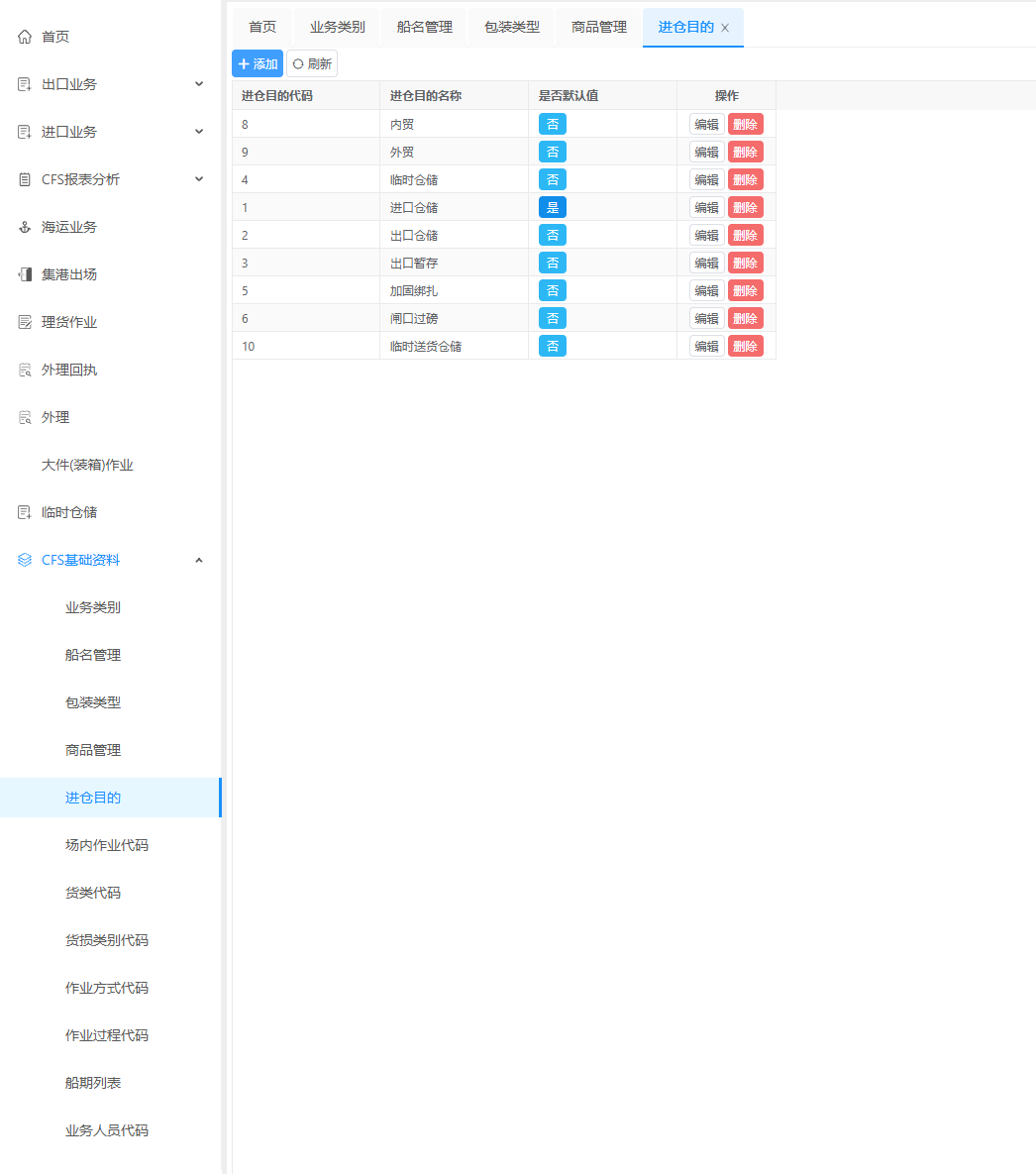1036x1174 pixels.
Task: Click the CFS基础资料 layers icon
Action: tap(25, 560)
